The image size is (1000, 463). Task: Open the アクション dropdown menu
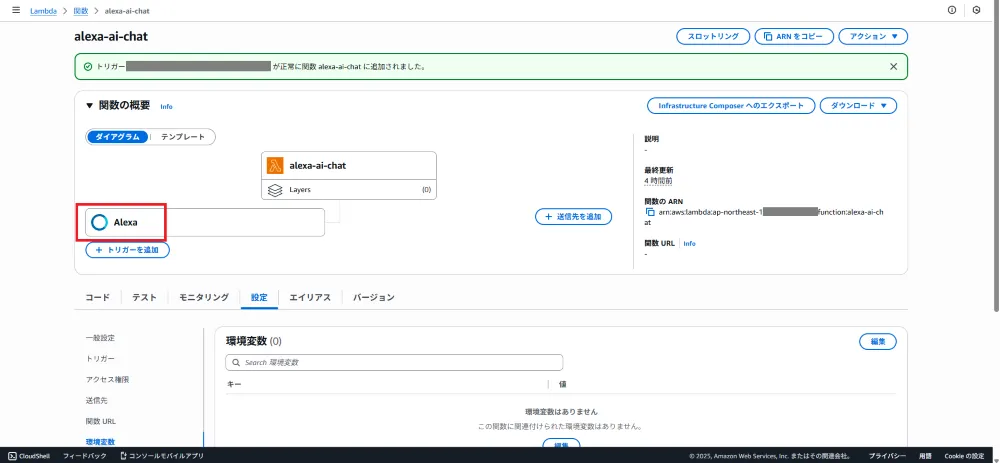(x=872, y=36)
